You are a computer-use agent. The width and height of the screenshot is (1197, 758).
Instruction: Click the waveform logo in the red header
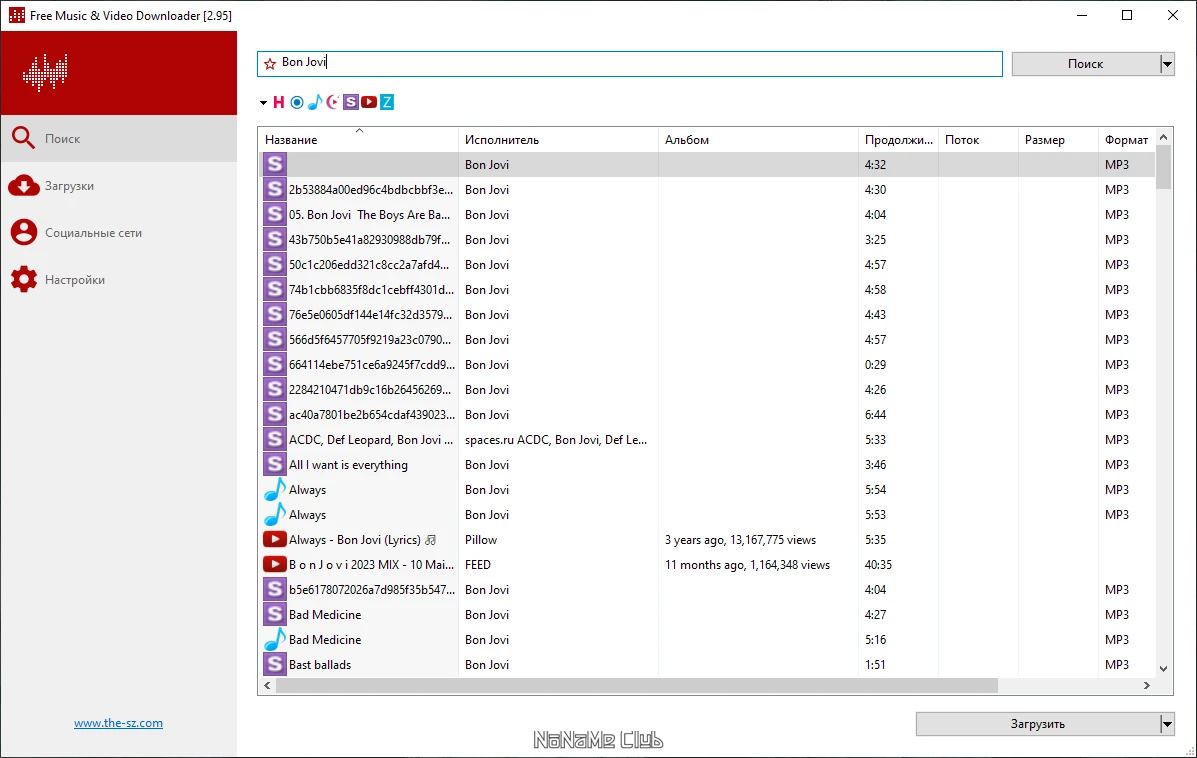tap(45, 73)
